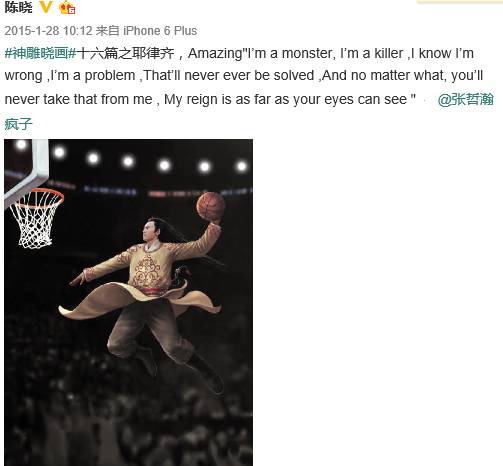Screen dimensions: 503x466
Task: Click the backboard in the illustration
Action: tap(26, 170)
